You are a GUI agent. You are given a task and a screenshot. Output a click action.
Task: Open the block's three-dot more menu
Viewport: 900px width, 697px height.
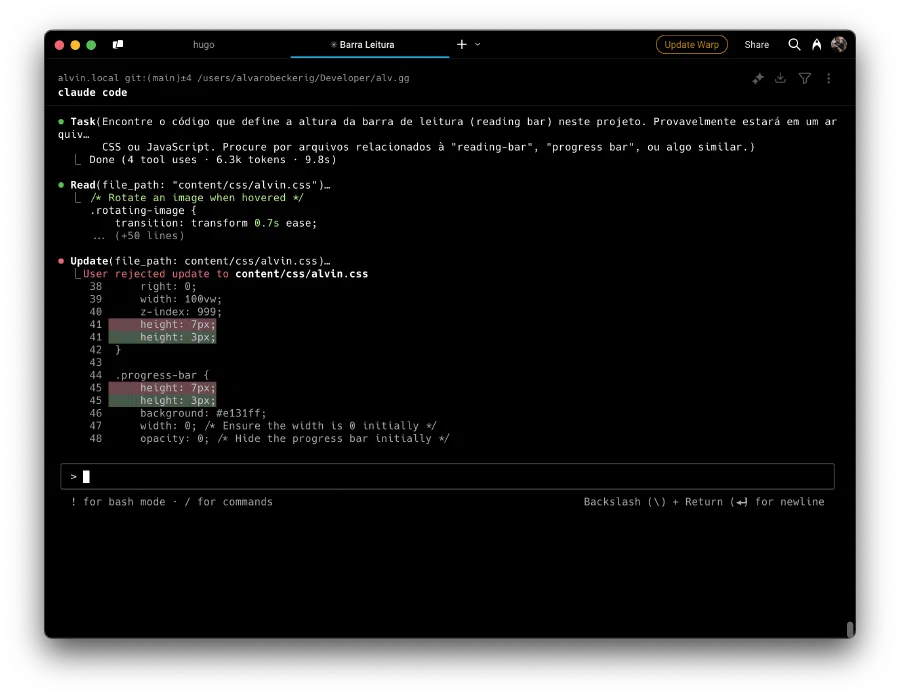coord(828,78)
